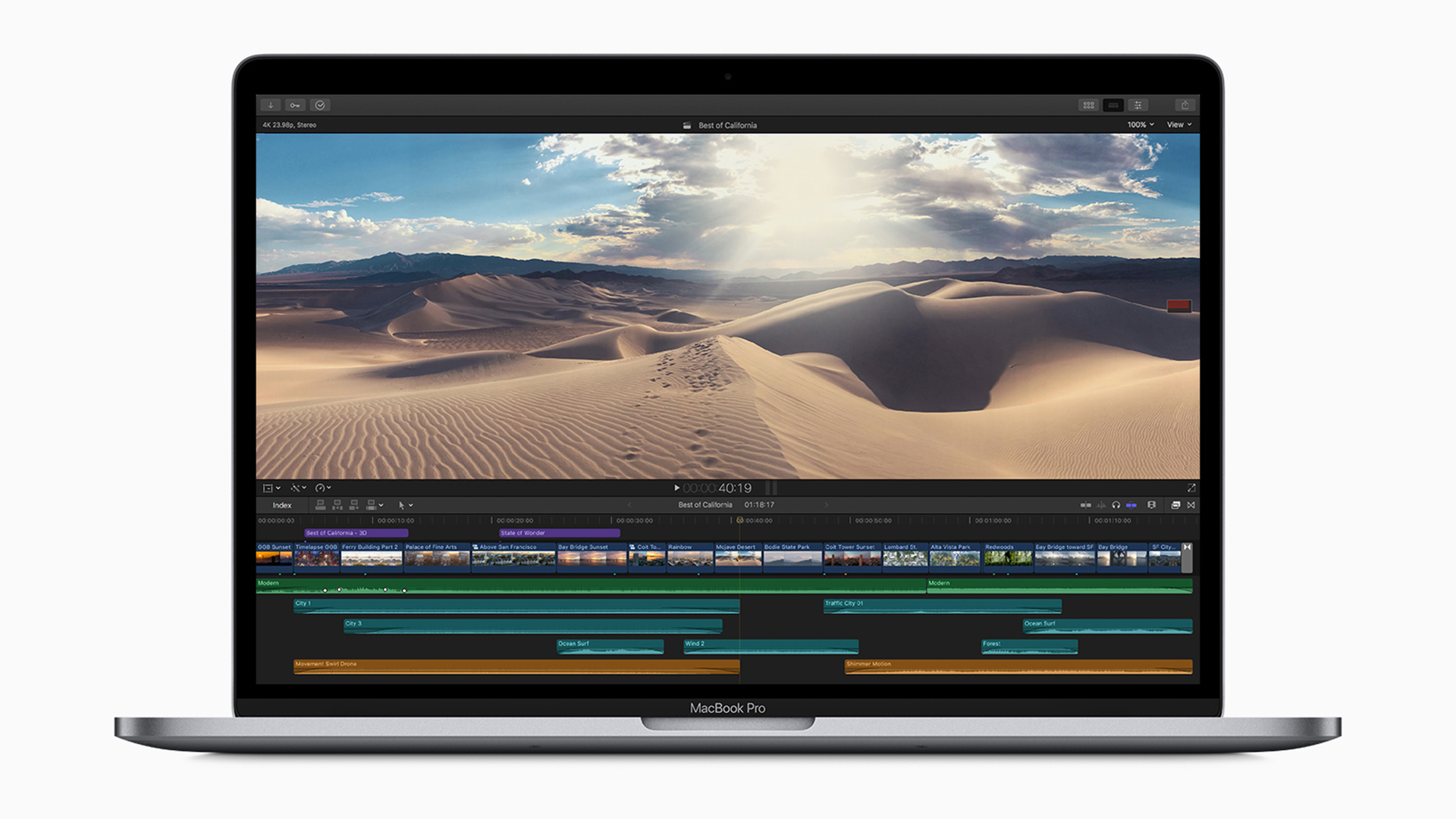Expand the View options dropdown
Image resolution: width=1456 pixels, height=819 pixels.
[1179, 125]
